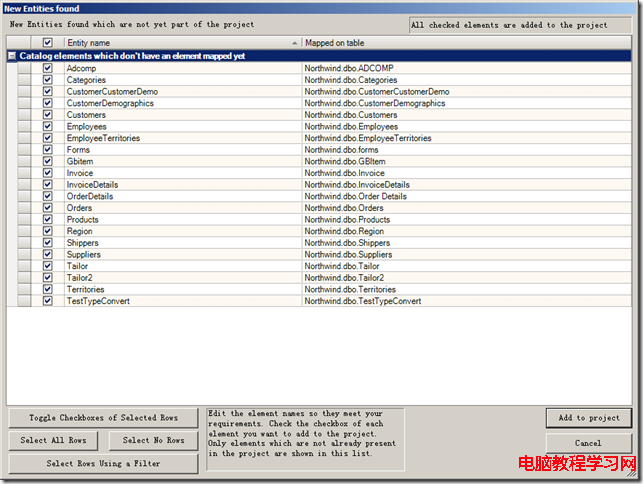The image size is (643, 484).
Task: Sort by the Mapped on table column
Action: [x=467, y=43]
